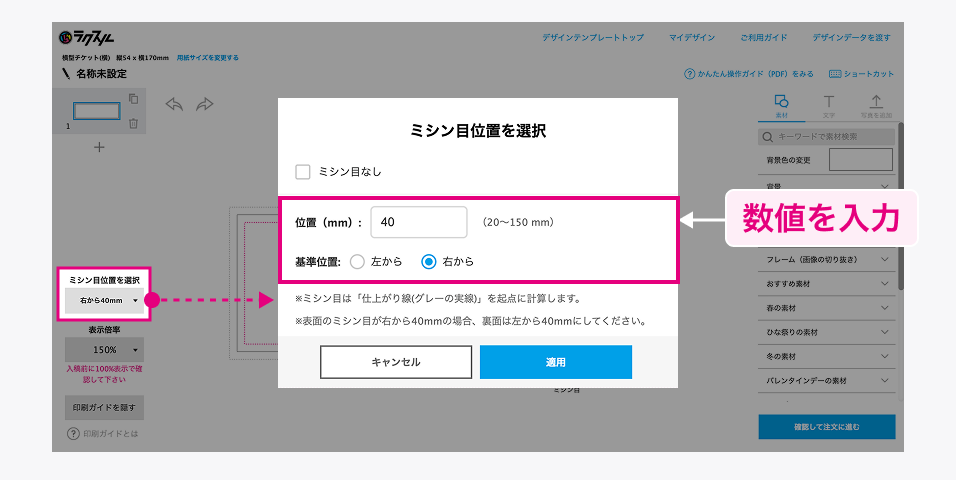Expand バレンタインデーの素材 section
Screen dimensions: 956x480
pyautogui.click(x=827, y=381)
